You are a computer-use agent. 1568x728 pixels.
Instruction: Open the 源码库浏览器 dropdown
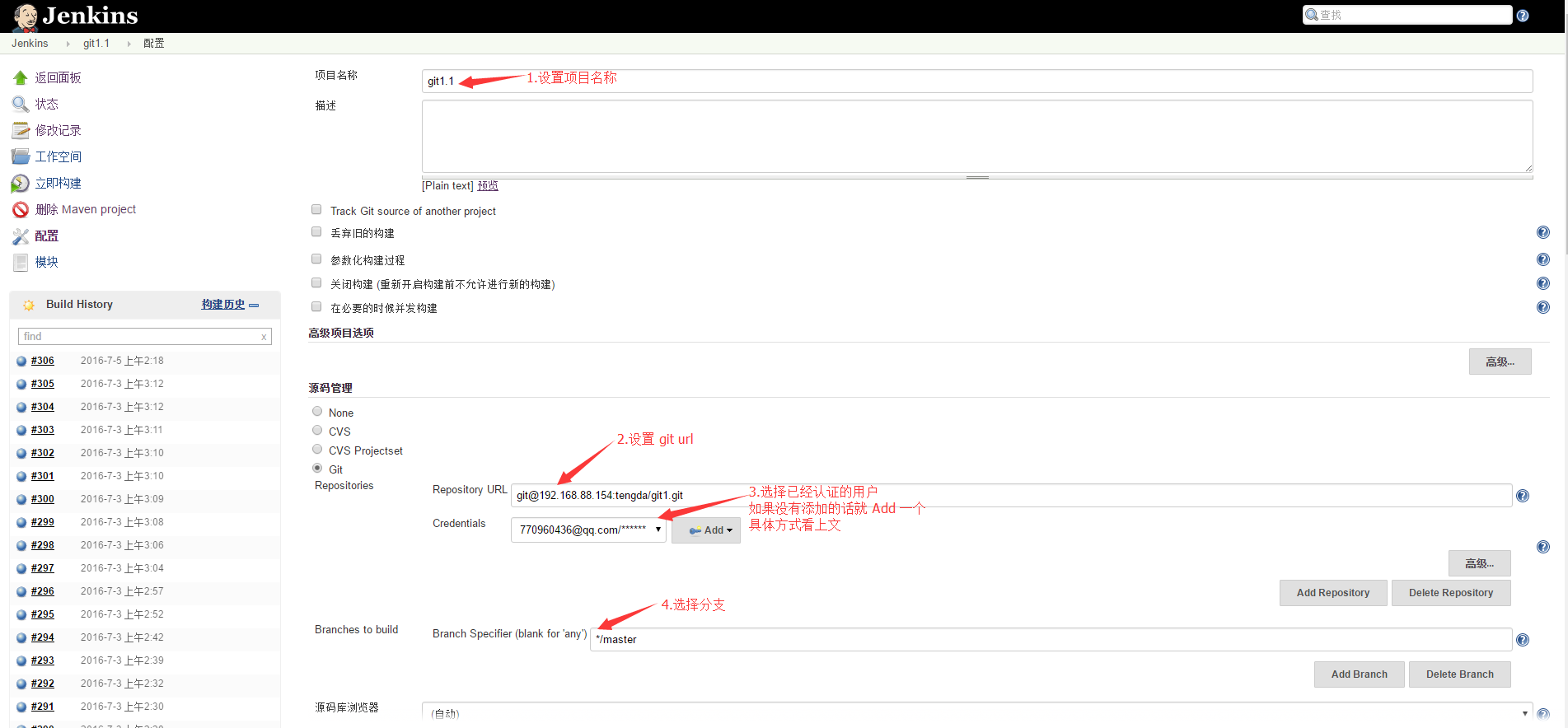[x=977, y=712]
